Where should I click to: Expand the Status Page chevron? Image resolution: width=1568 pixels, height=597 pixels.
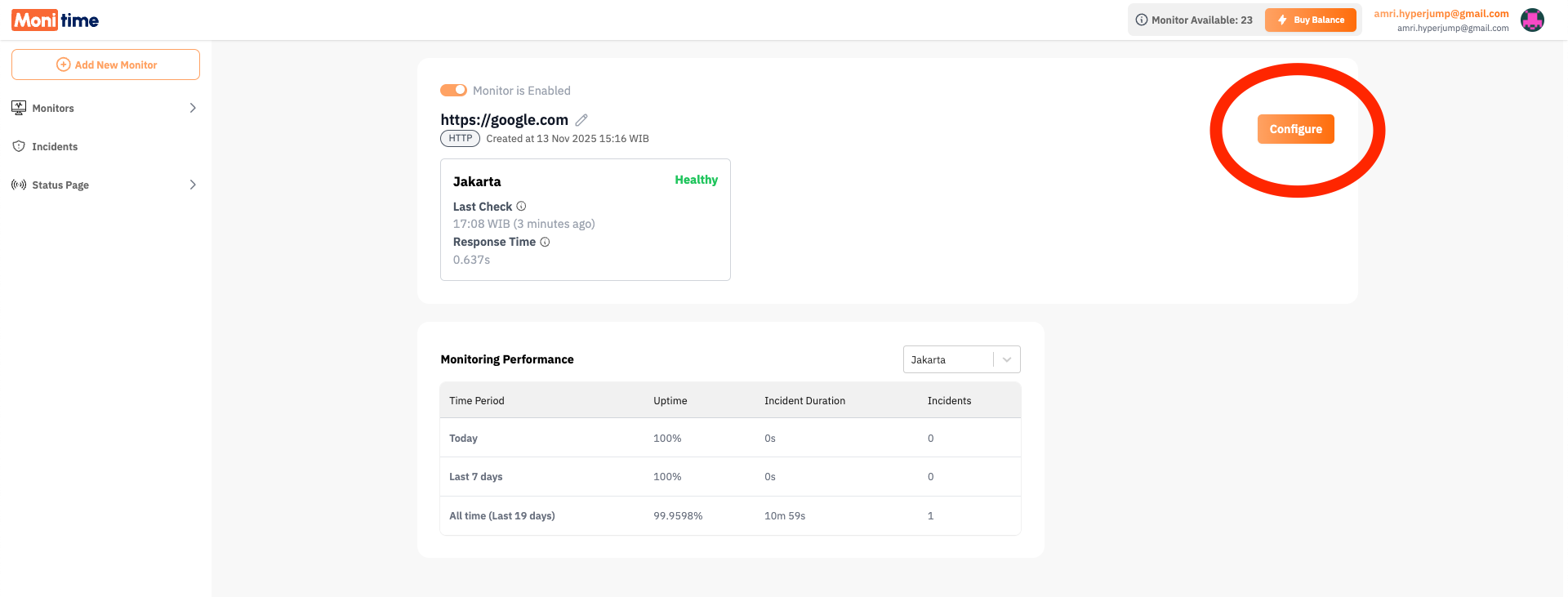tap(193, 185)
